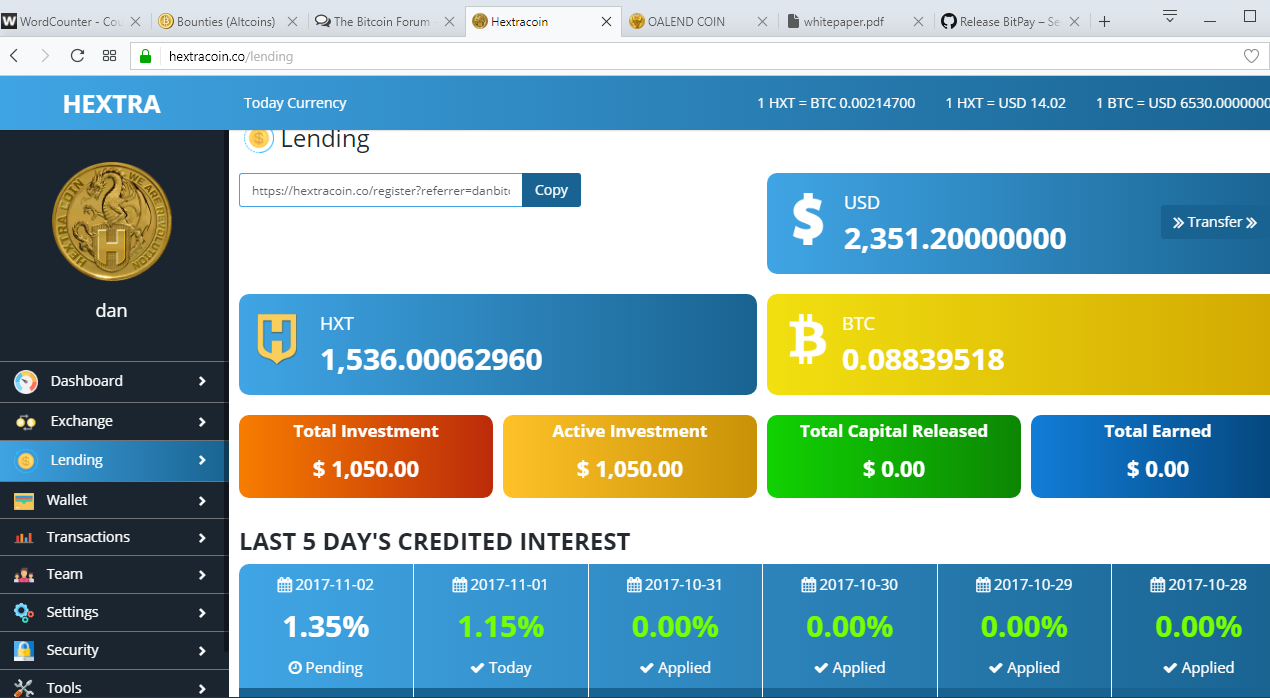This screenshot has width=1270, height=698.
Task: Click the 1 HXT = BTC 0.00214700 rate
Action: (836, 103)
